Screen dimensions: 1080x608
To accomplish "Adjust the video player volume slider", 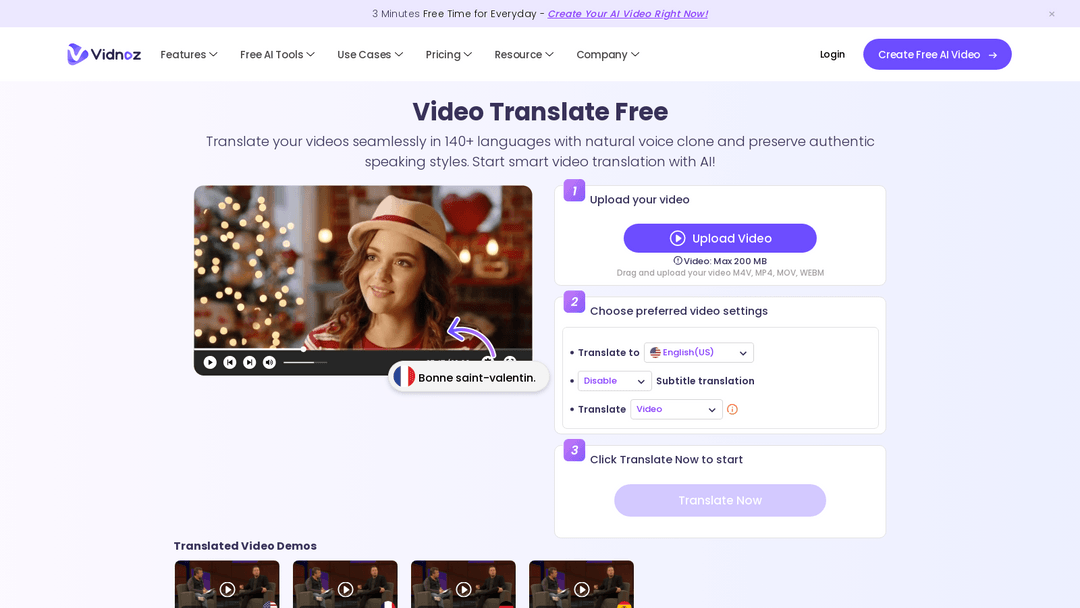I will point(305,362).
